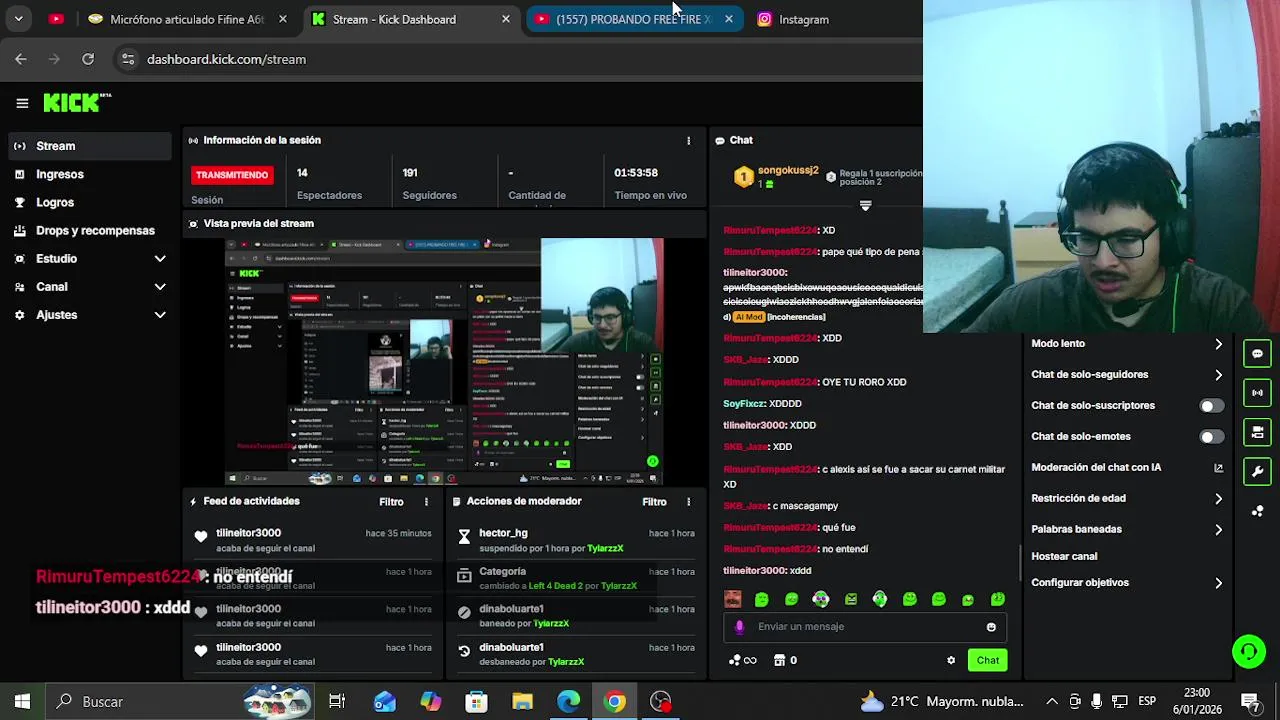Switch to PROBANDO FREE FIRE YouTube tab
The height and width of the screenshot is (720, 1280).
pyautogui.click(x=633, y=19)
